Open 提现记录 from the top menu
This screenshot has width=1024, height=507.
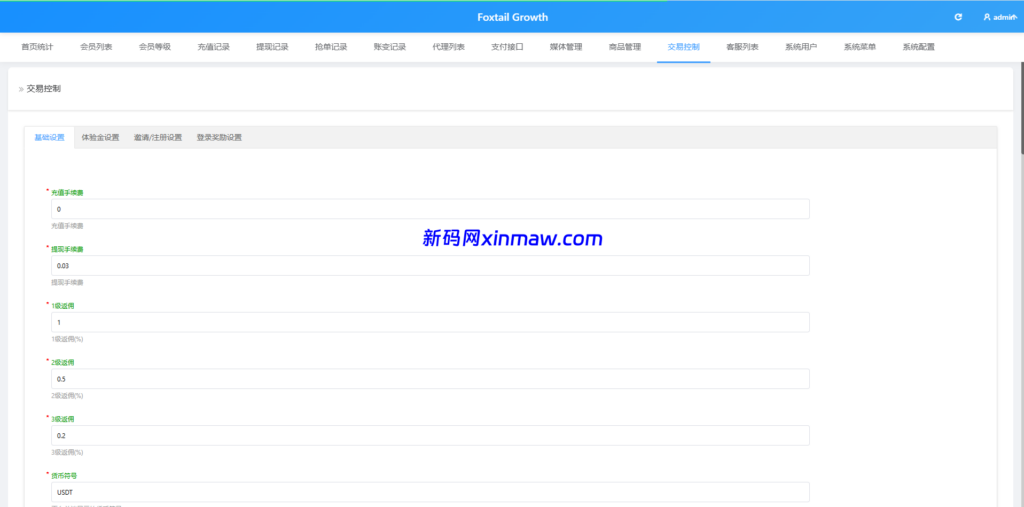(x=272, y=47)
